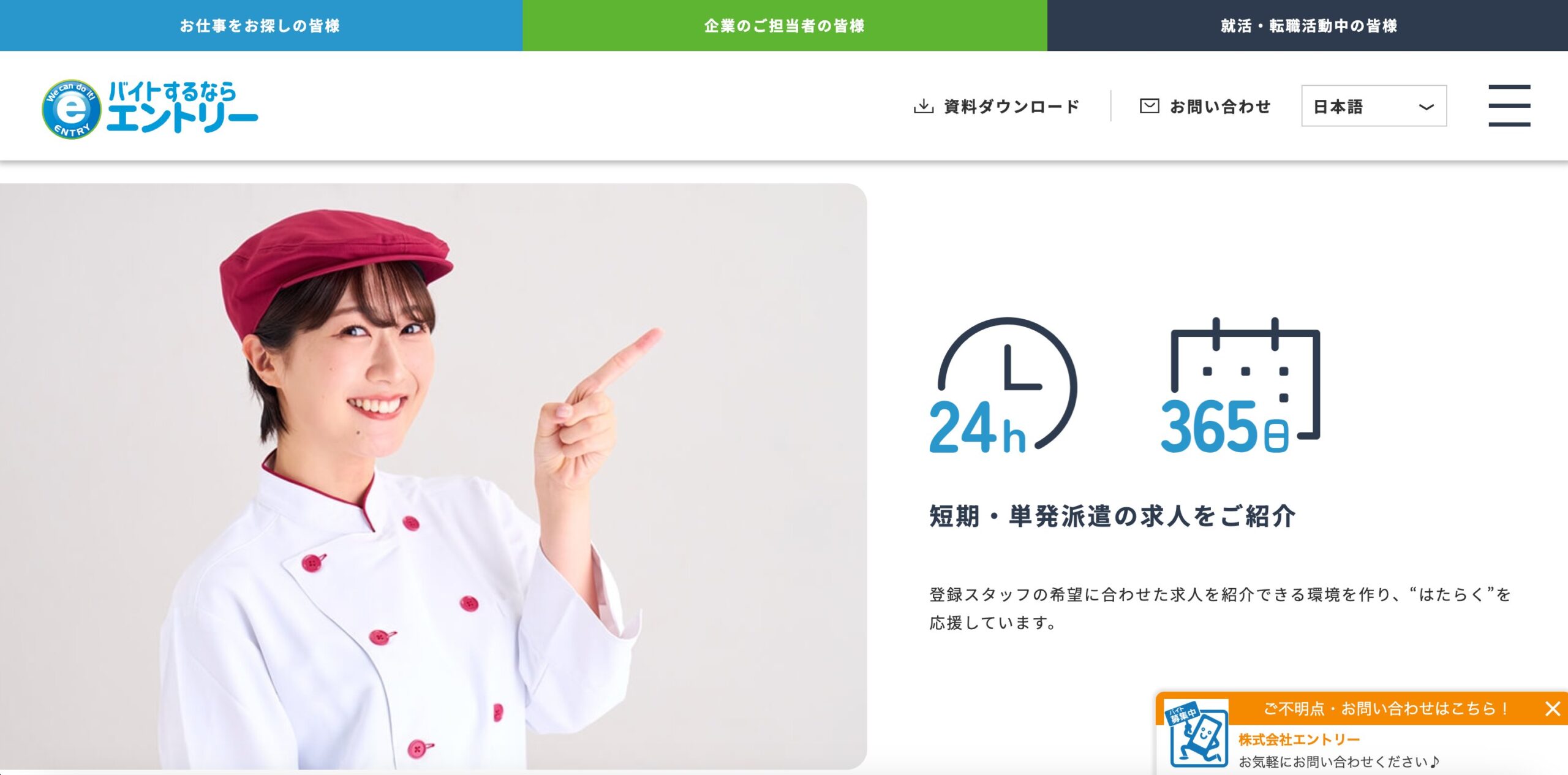This screenshot has width=1568, height=775.
Task: Click the 株式会社エントリー chat link
Action: 1299,739
